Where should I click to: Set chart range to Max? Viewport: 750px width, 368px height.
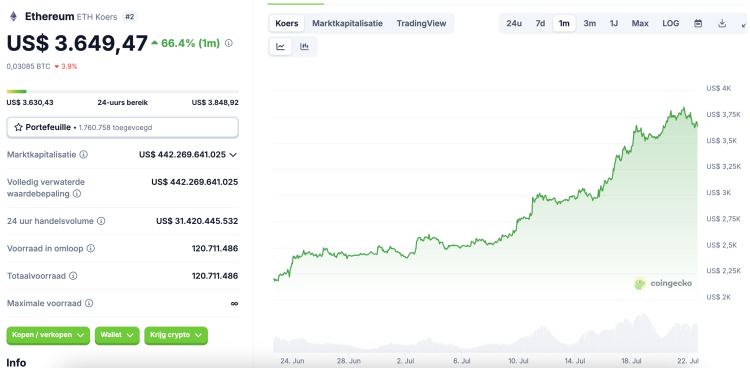(640, 23)
